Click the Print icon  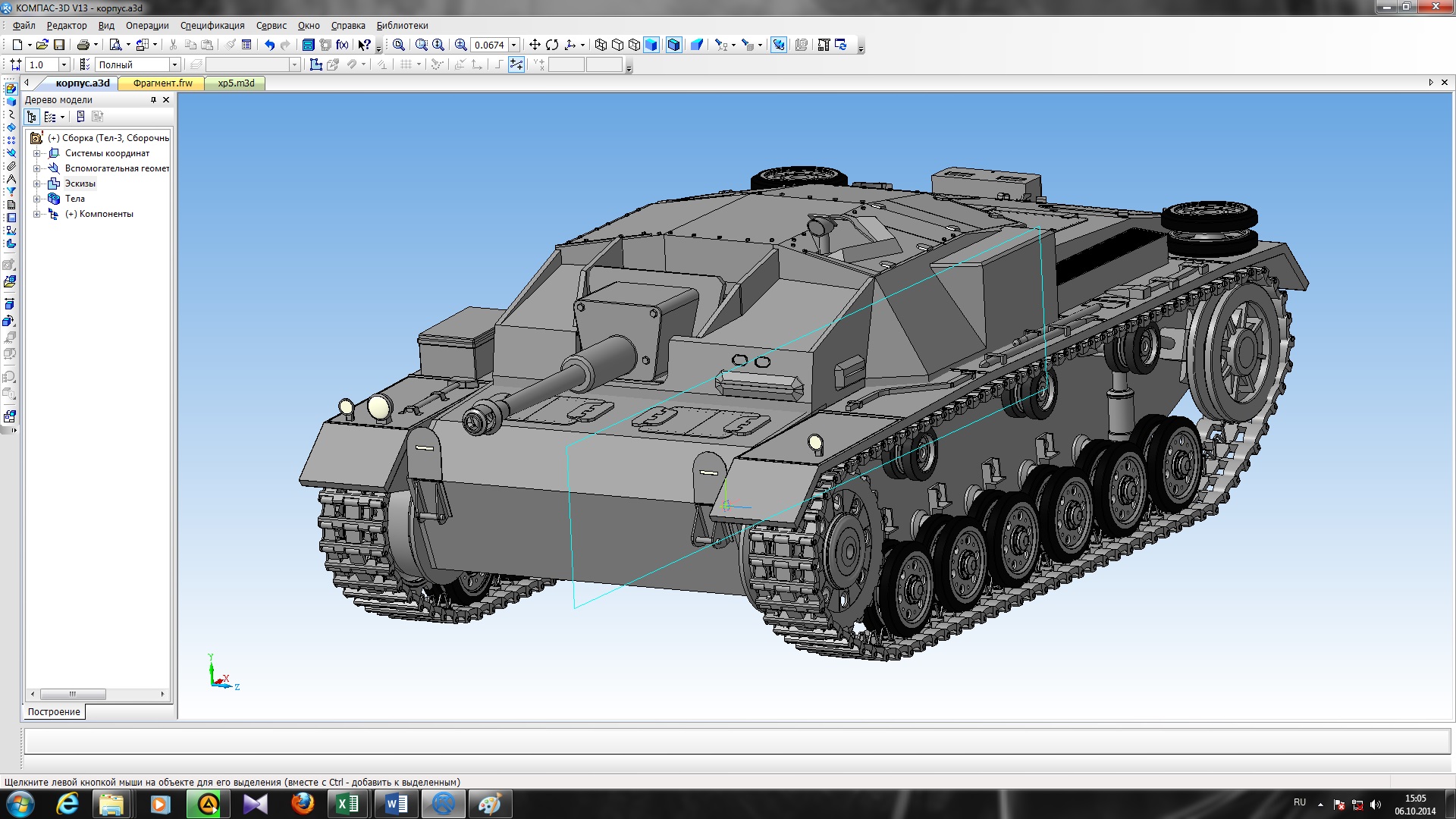83,45
